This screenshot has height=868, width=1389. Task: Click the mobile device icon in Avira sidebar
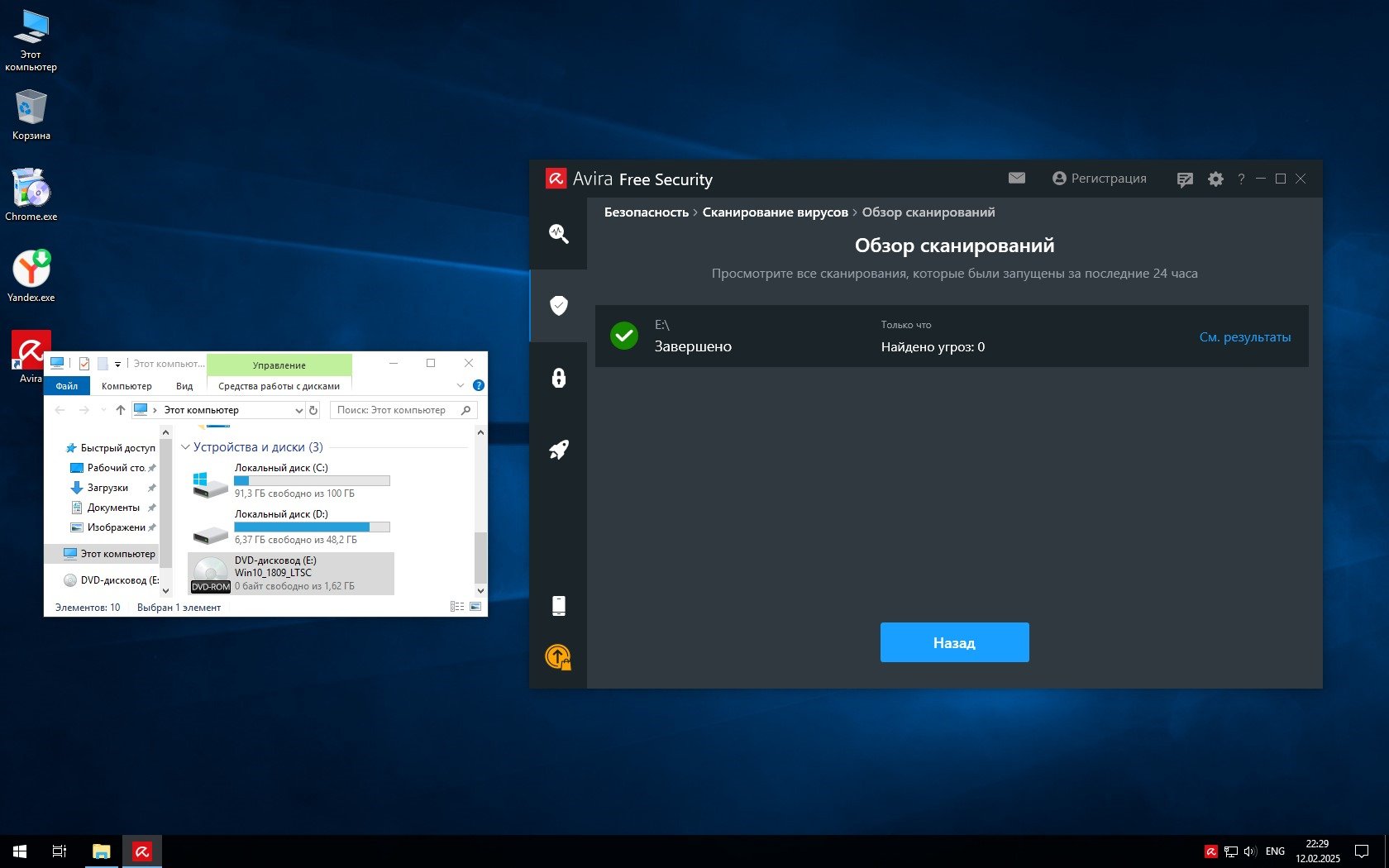point(559,606)
